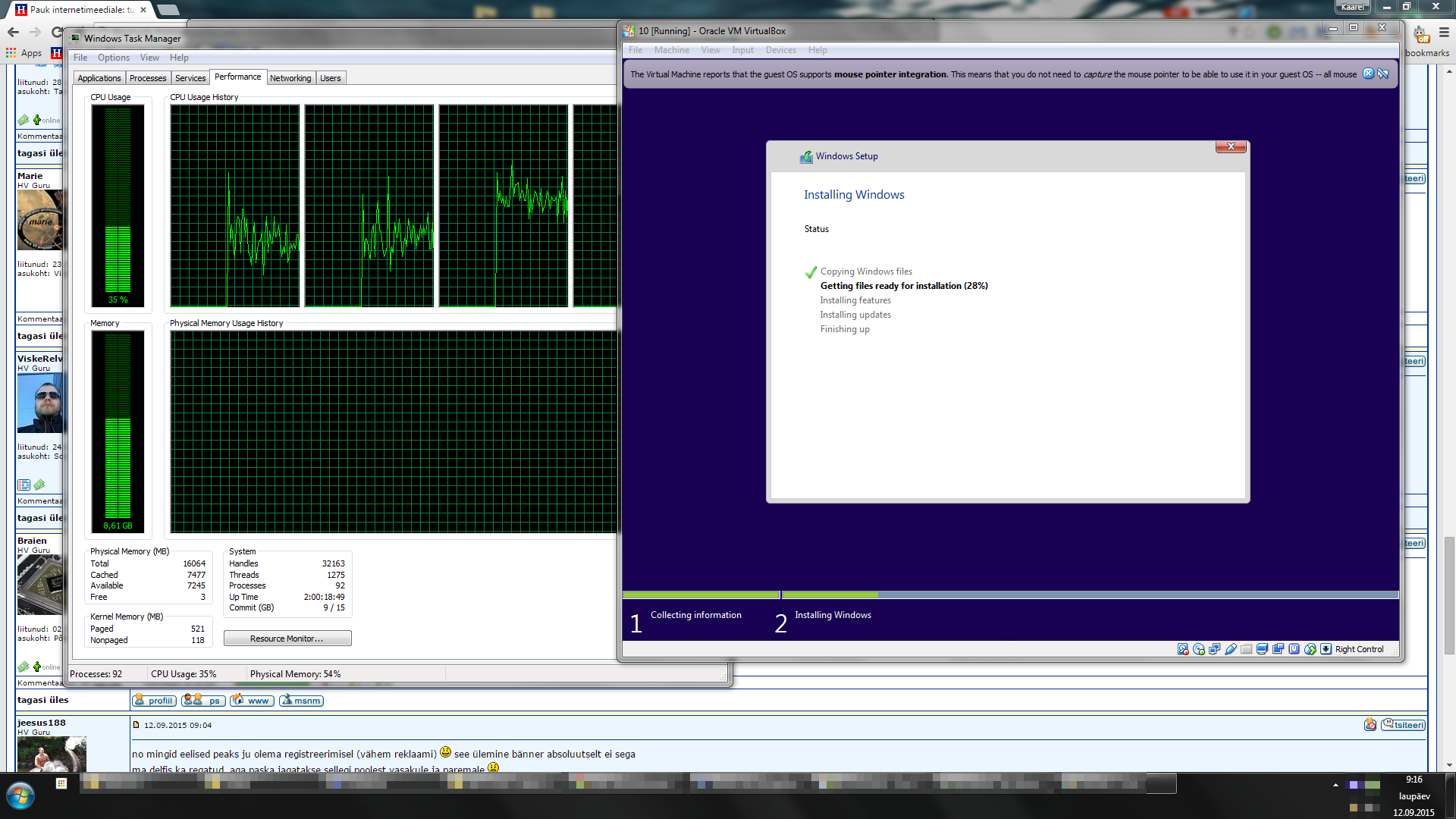Open Input menu in VirtualBox
Viewport: 1456px width, 819px height.
click(742, 50)
